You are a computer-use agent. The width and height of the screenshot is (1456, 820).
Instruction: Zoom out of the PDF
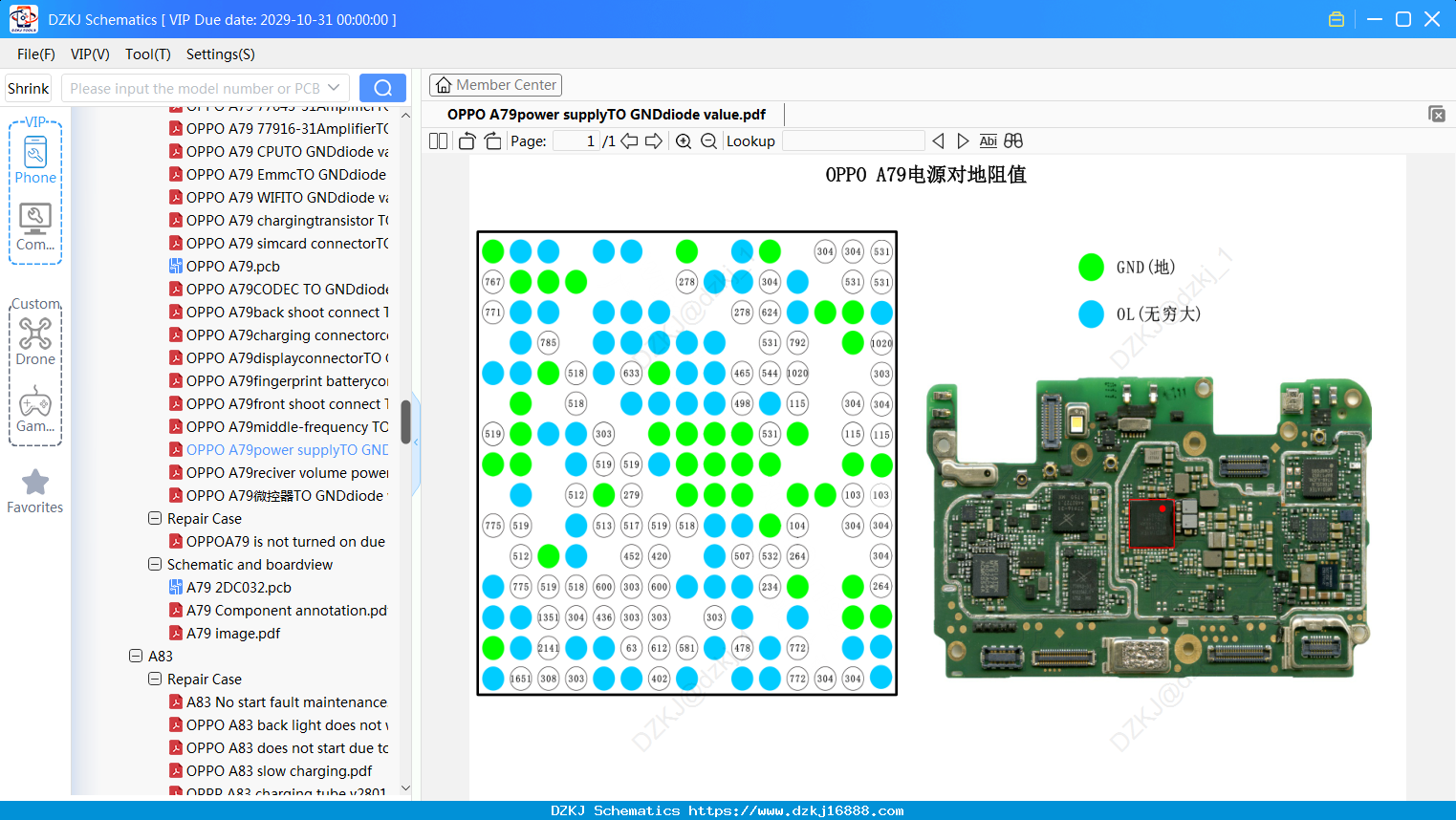coord(708,141)
